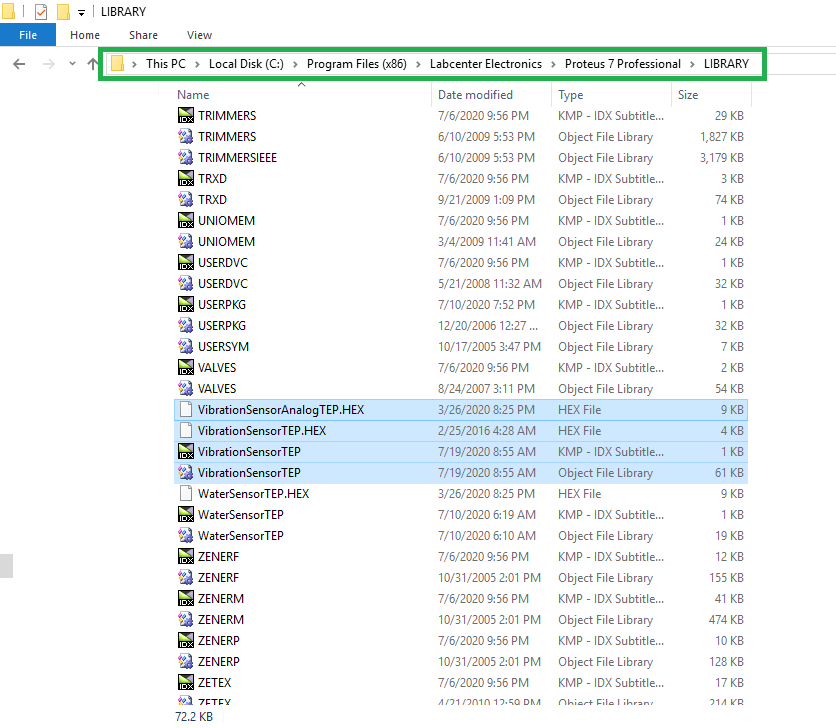Open the Home ribbon tab
836x728 pixels.
85,35
